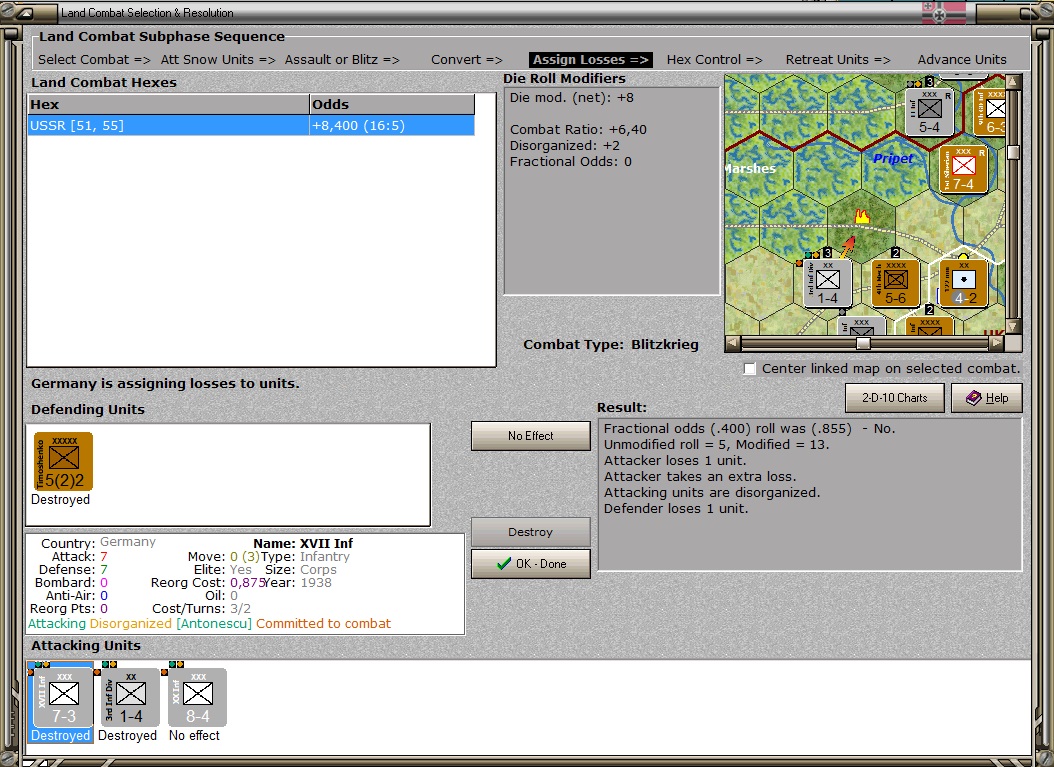This screenshot has width=1054, height=767.
Task: Click the Help book icon
Action: tap(973, 398)
